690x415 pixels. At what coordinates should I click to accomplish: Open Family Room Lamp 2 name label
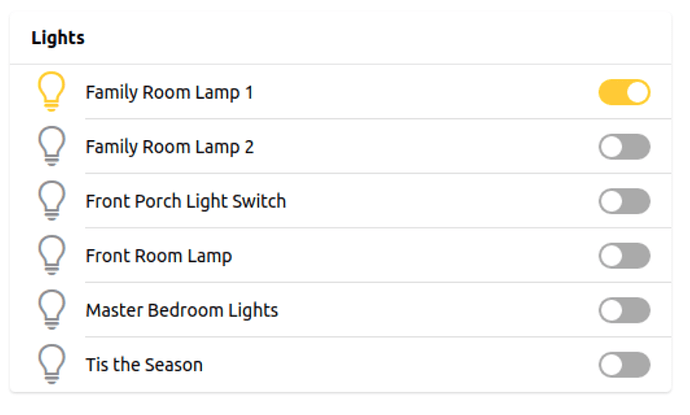[169, 148]
